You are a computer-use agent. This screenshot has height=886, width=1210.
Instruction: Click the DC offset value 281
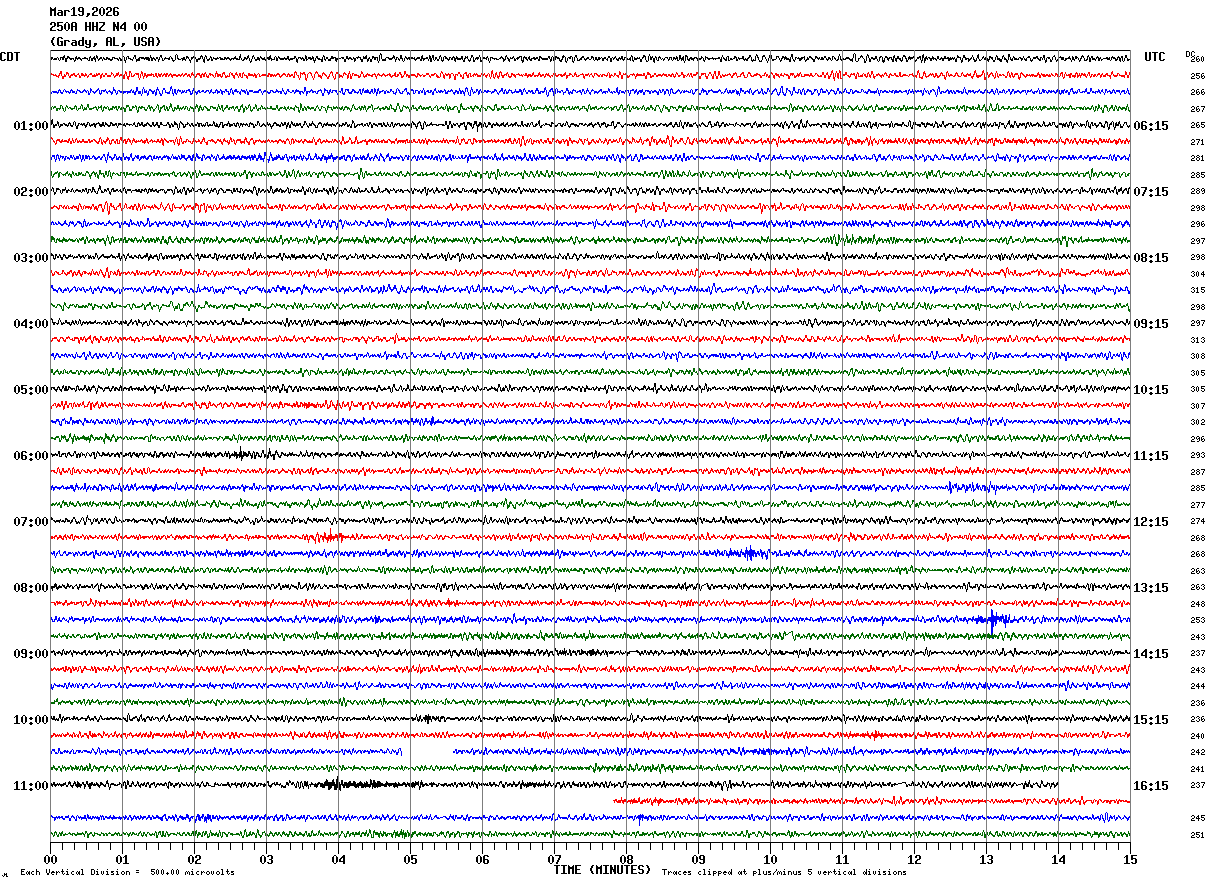1197,159
